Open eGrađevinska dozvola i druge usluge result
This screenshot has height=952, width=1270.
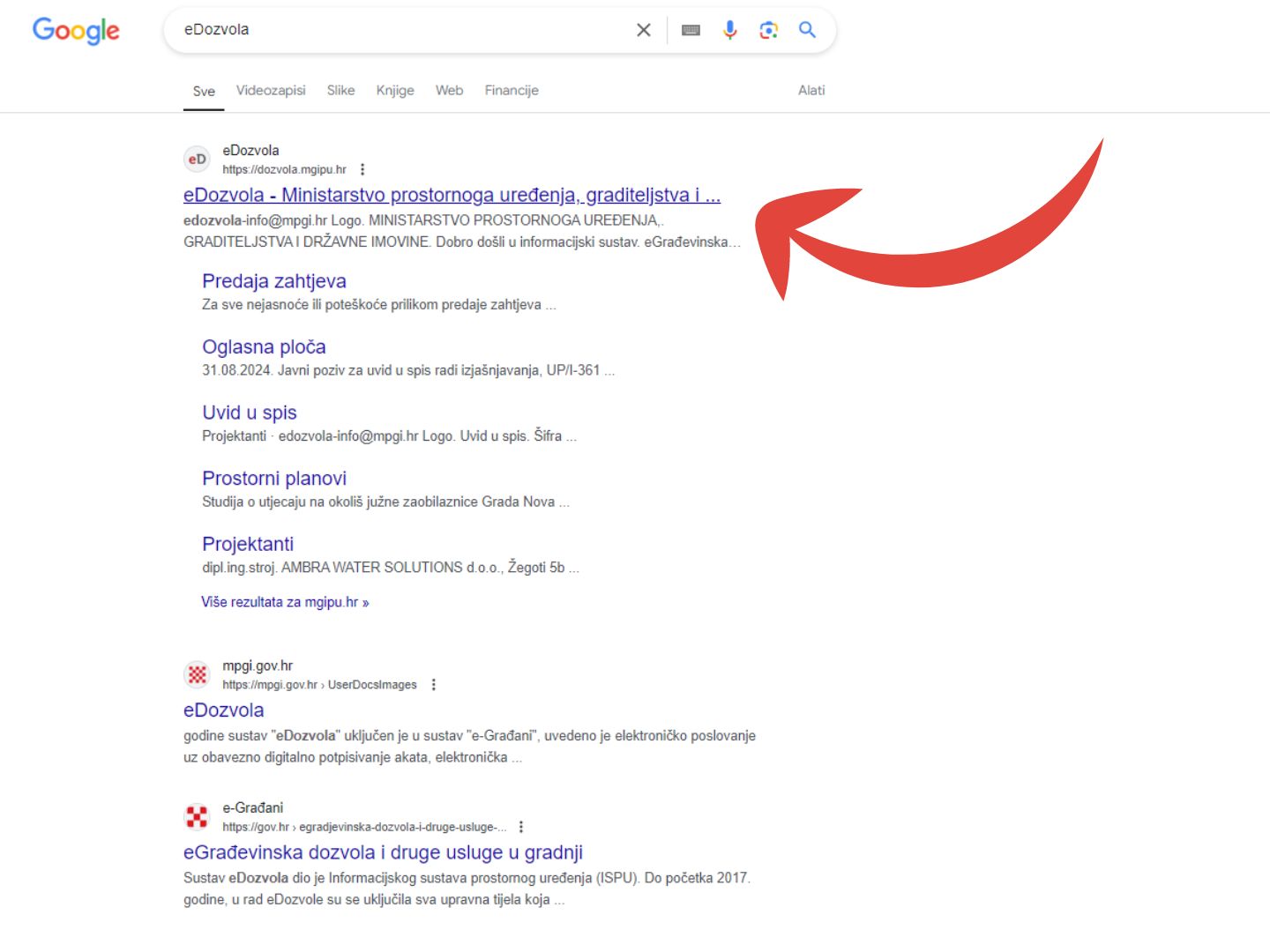coord(383,852)
